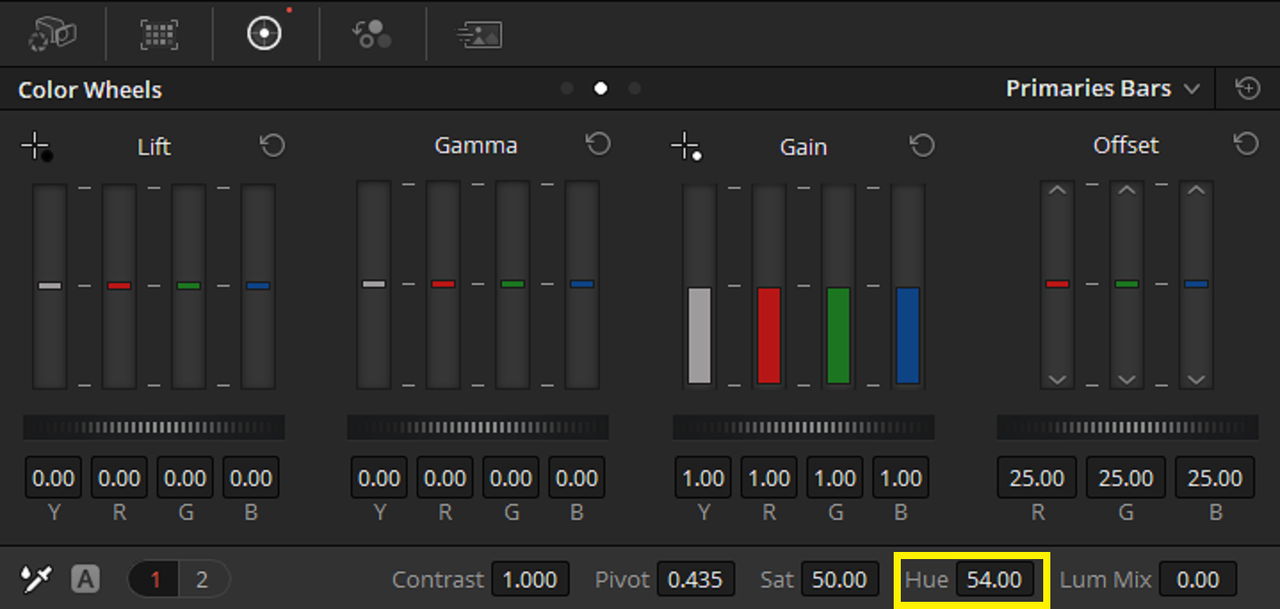The height and width of the screenshot is (609, 1280).
Task: Select the Gamma G value field
Action: pos(511,478)
